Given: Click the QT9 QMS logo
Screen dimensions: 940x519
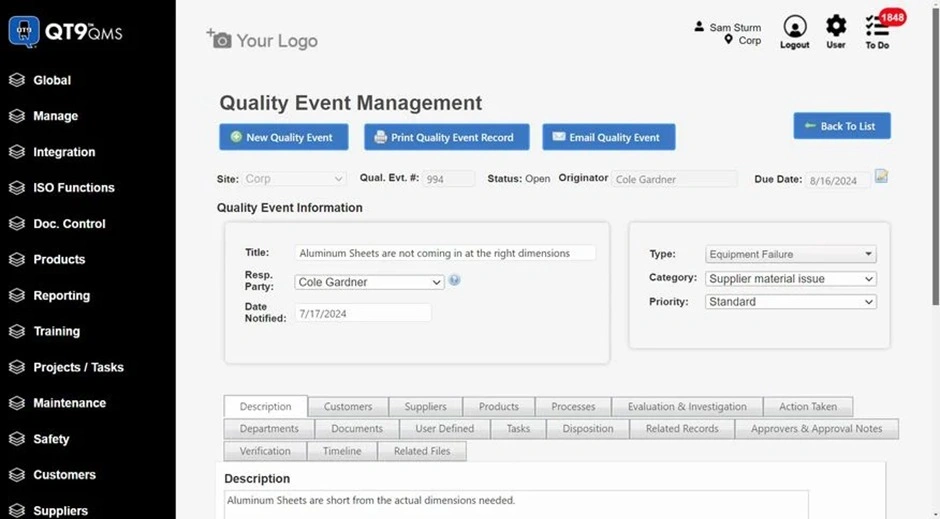Looking at the screenshot, I should click(66, 32).
